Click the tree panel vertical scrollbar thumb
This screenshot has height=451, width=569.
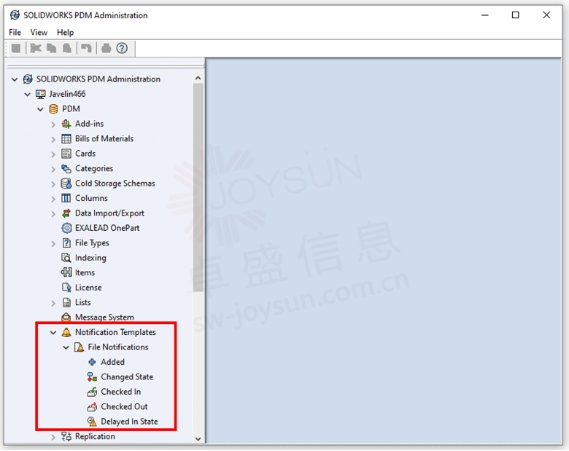coord(198,188)
